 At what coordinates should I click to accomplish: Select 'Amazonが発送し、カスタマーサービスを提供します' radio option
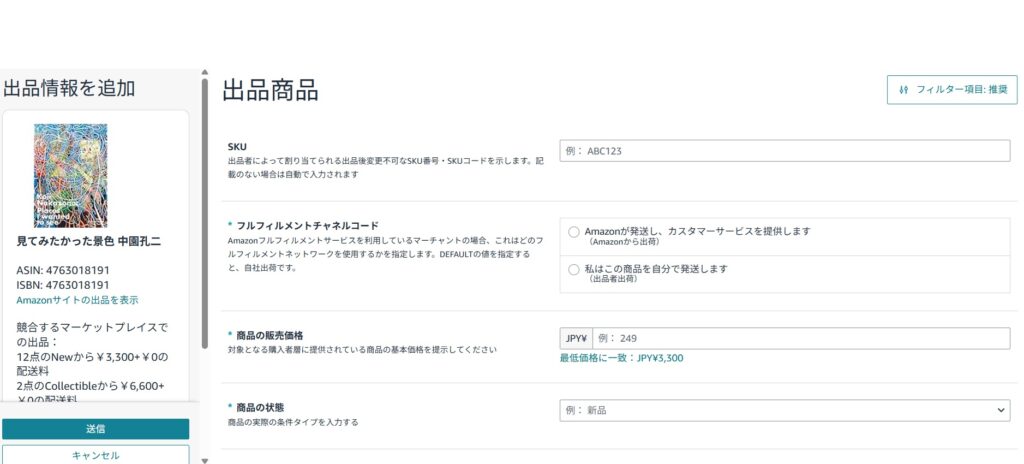574,232
